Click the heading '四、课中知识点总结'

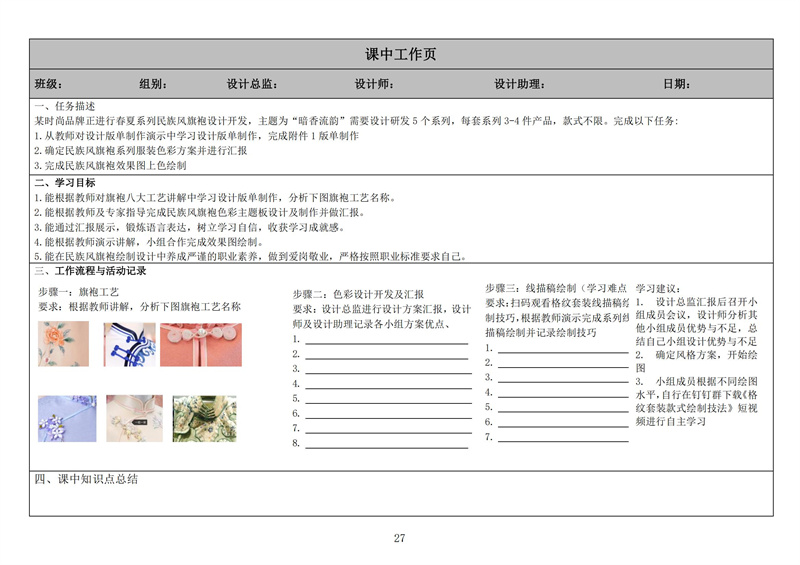click(x=86, y=479)
